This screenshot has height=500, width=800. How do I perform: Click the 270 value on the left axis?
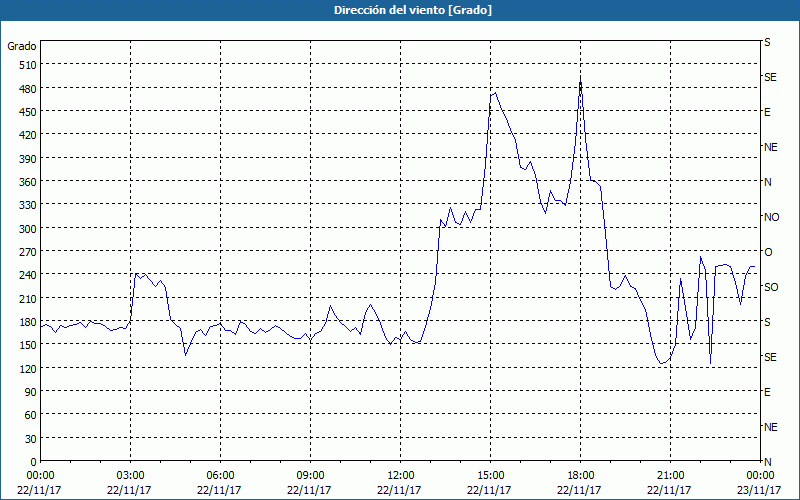(x=28, y=252)
